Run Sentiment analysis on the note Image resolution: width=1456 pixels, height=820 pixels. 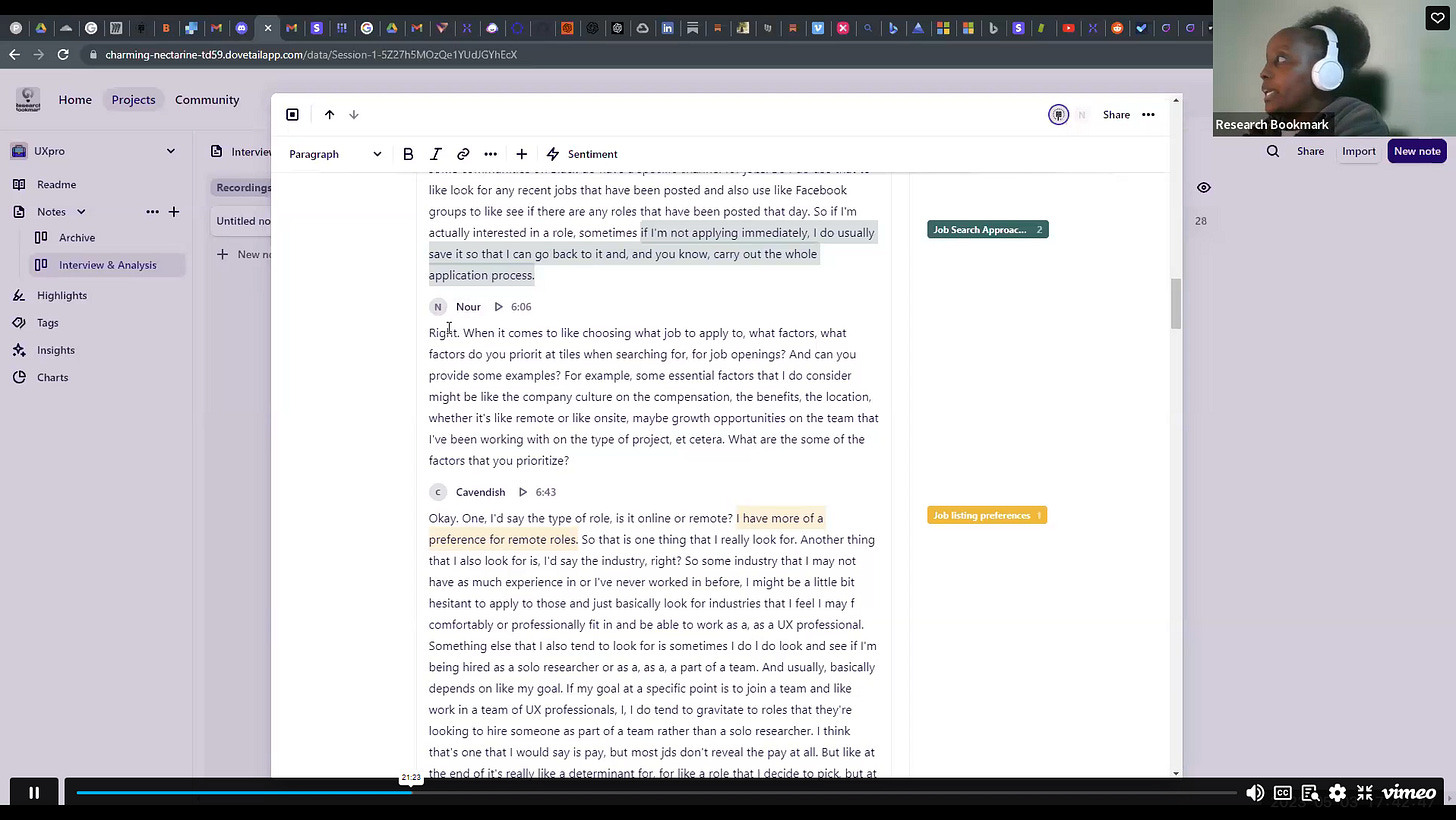point(582,154)
